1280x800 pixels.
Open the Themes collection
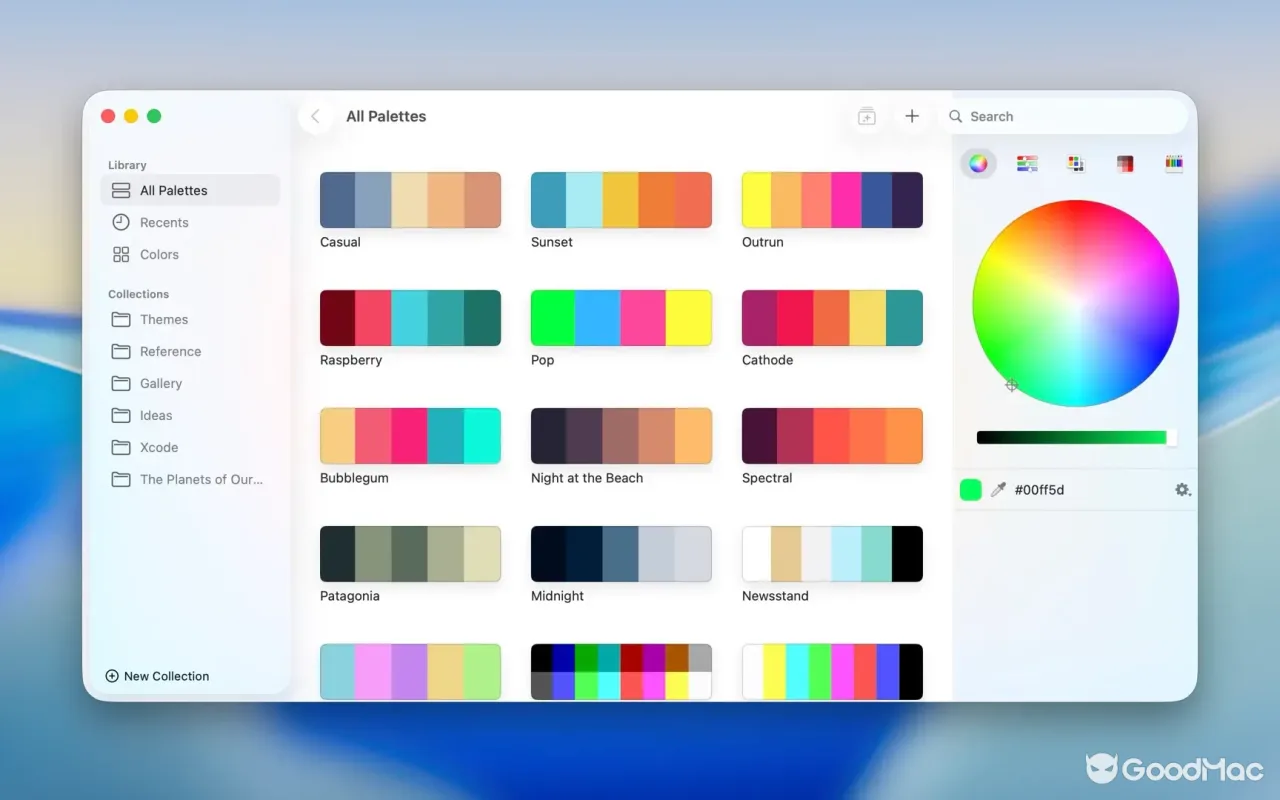point(190,319)
